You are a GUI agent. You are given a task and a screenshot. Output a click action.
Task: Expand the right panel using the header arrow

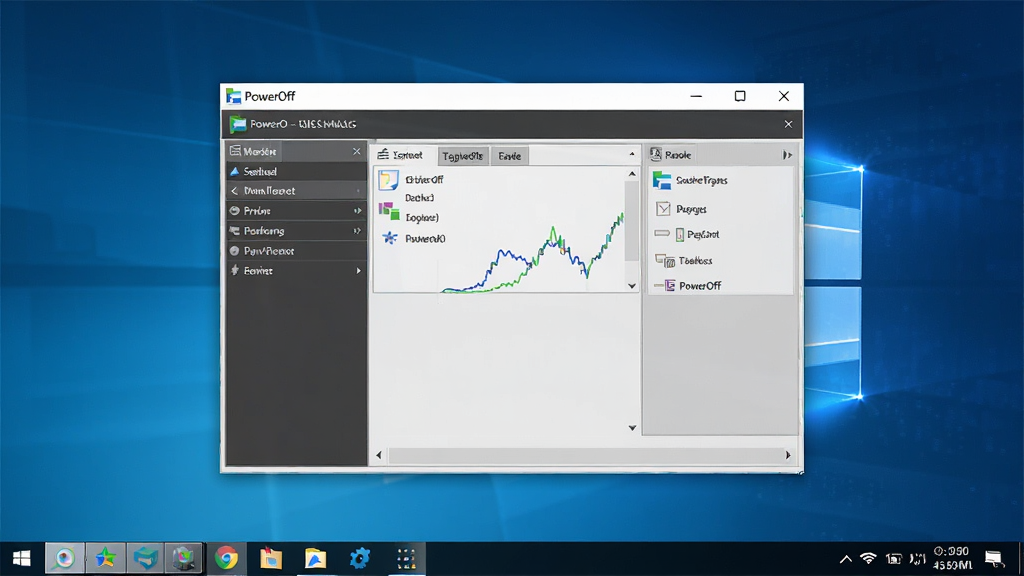coord(787,155)
